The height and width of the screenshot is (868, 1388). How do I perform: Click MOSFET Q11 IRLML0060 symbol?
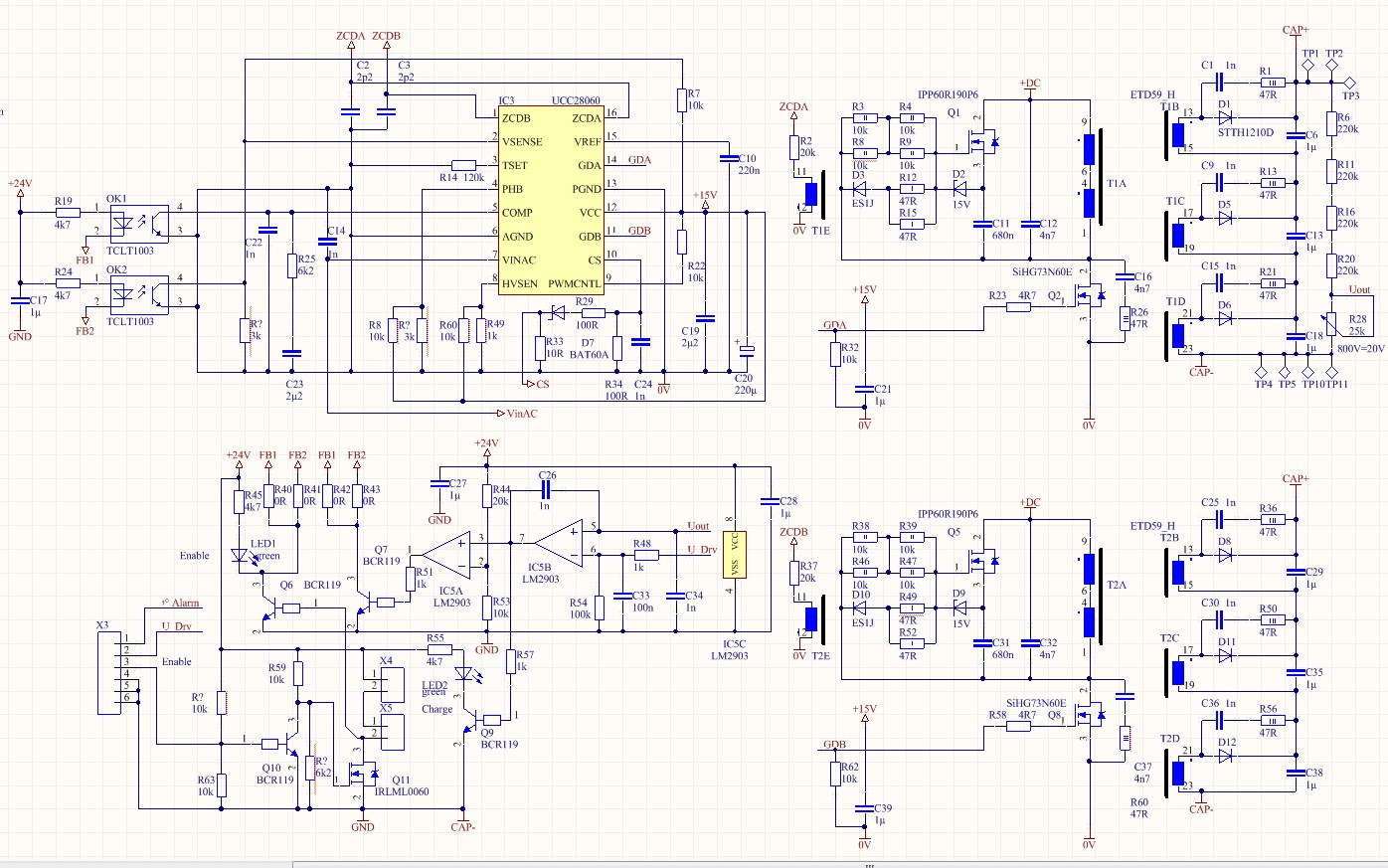[363, 772]
